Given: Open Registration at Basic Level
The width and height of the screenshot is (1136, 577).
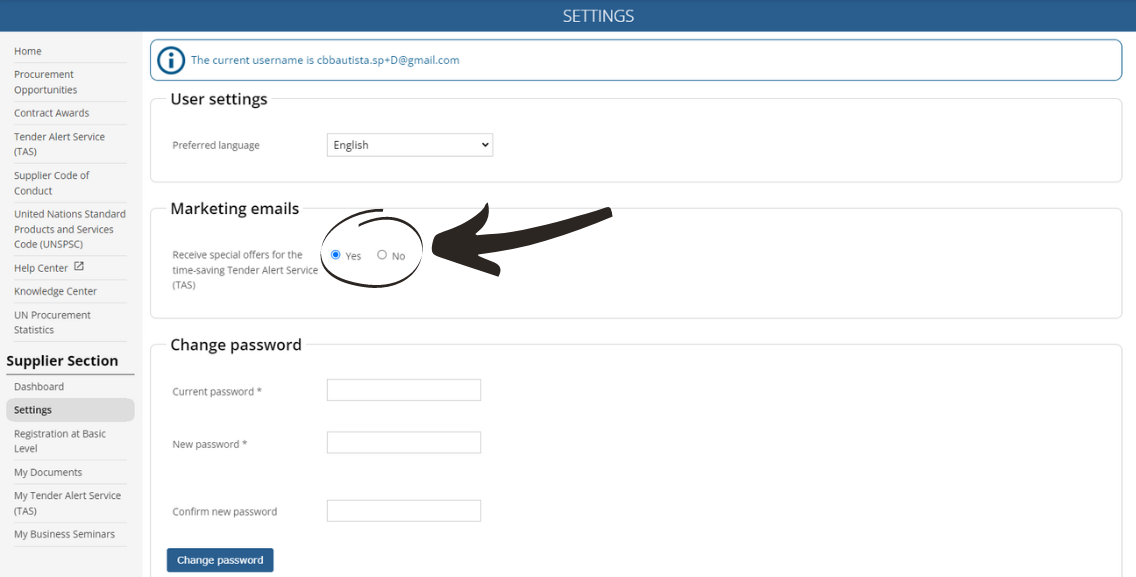Looking at the screenshot, I should [59, 441].
